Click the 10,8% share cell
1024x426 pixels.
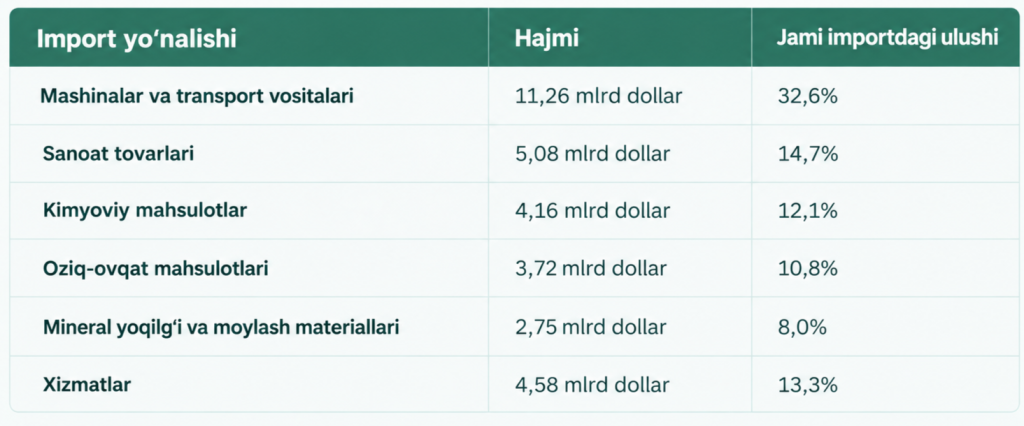808,269
